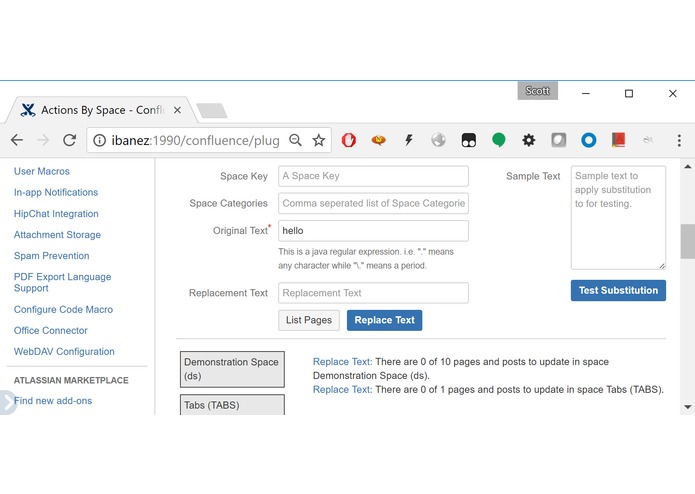Click Replace Text link for Tabs space
The width and height of the screenshot is (695, 494).
coord(342,389)
